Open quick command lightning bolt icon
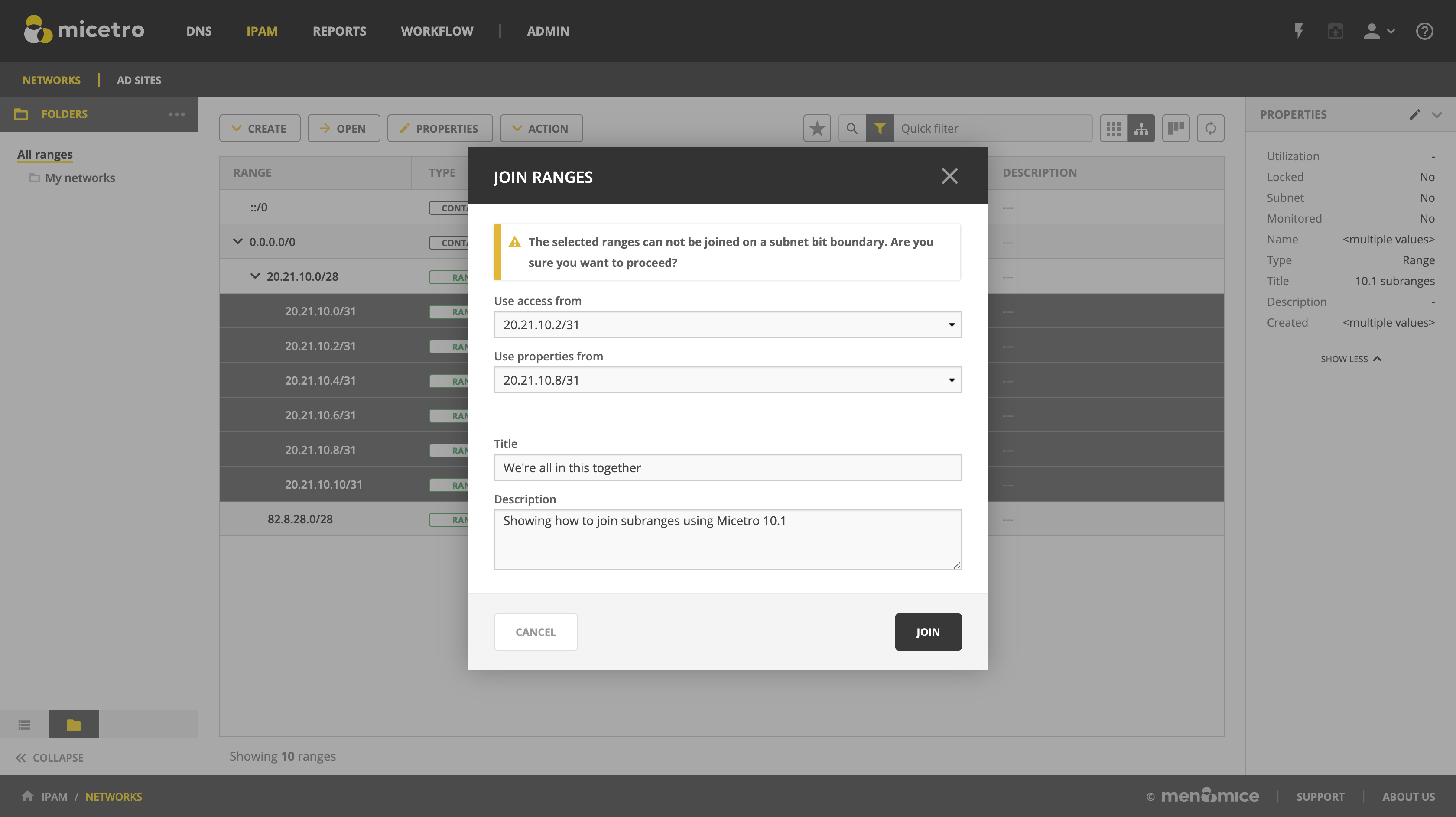 pyautogui.click(x=1299, y=31)
